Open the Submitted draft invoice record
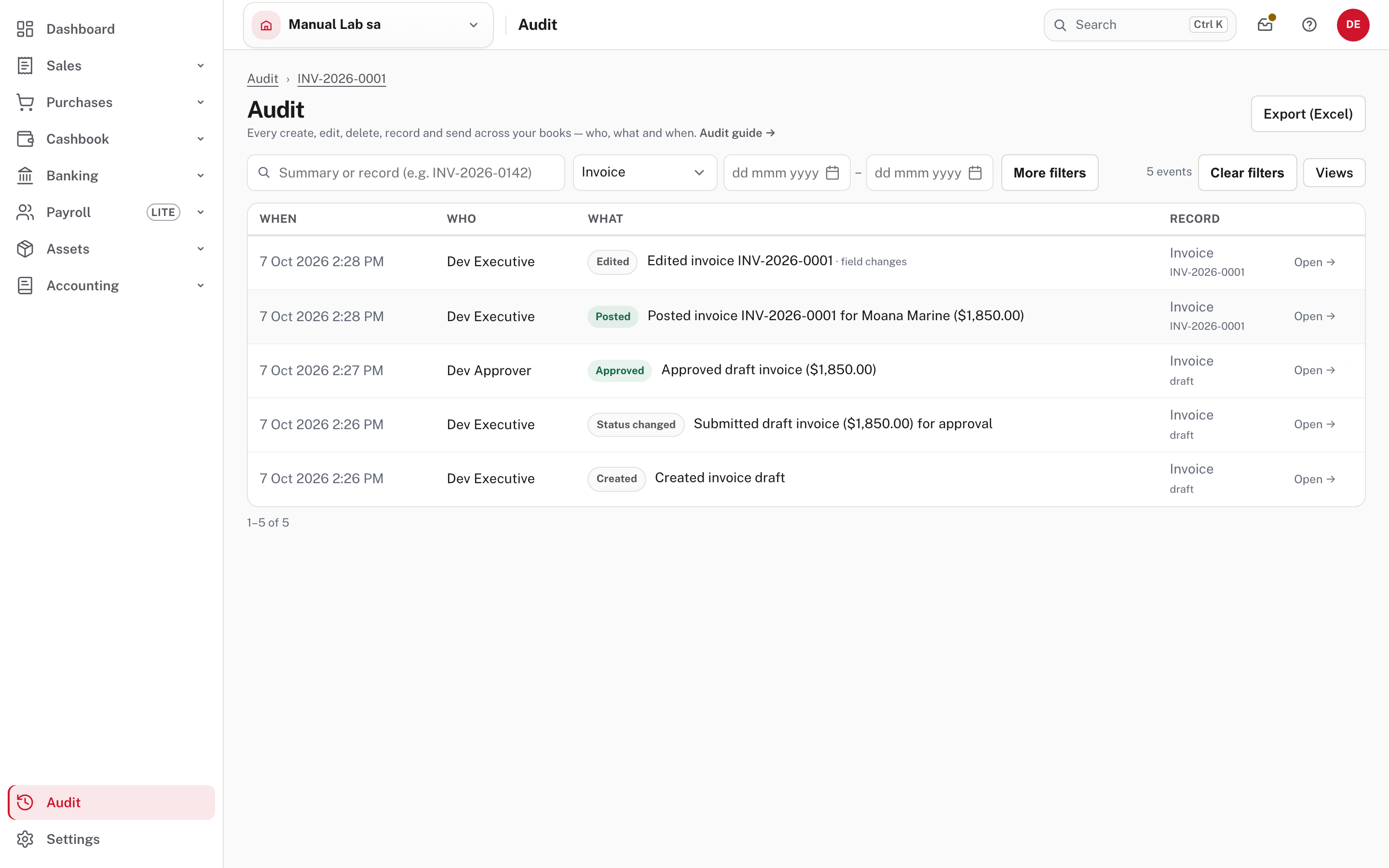Screen dimensions: 1389x868 tap(1314, 424)
